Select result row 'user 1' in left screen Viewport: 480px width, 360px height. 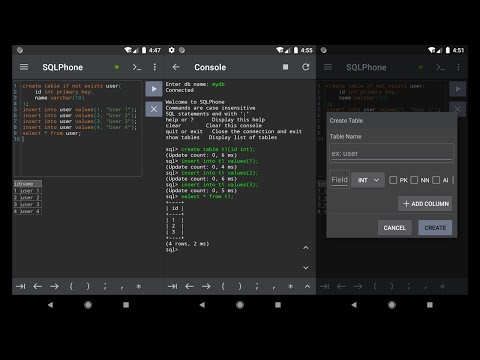click(x=28, y=191)
